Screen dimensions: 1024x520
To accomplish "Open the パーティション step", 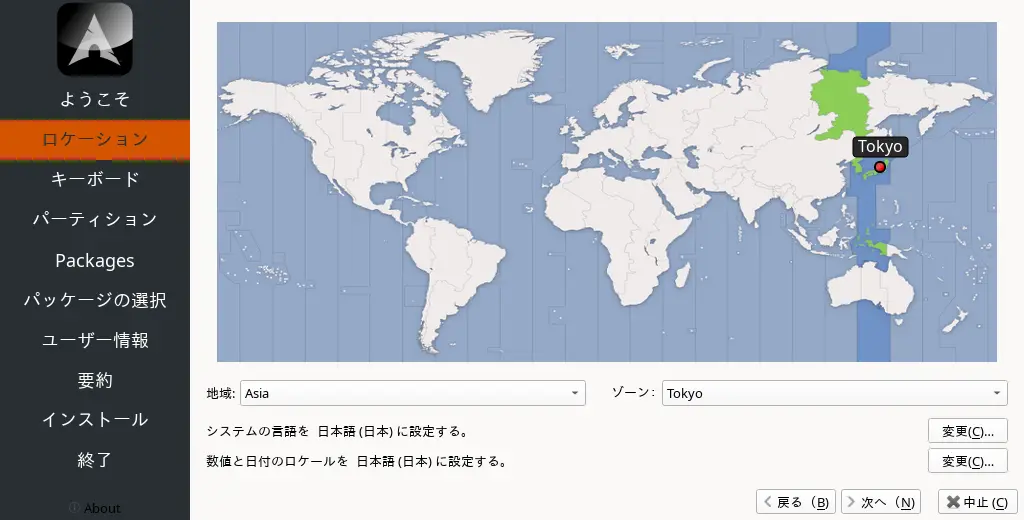I will (x=95, y=219).
